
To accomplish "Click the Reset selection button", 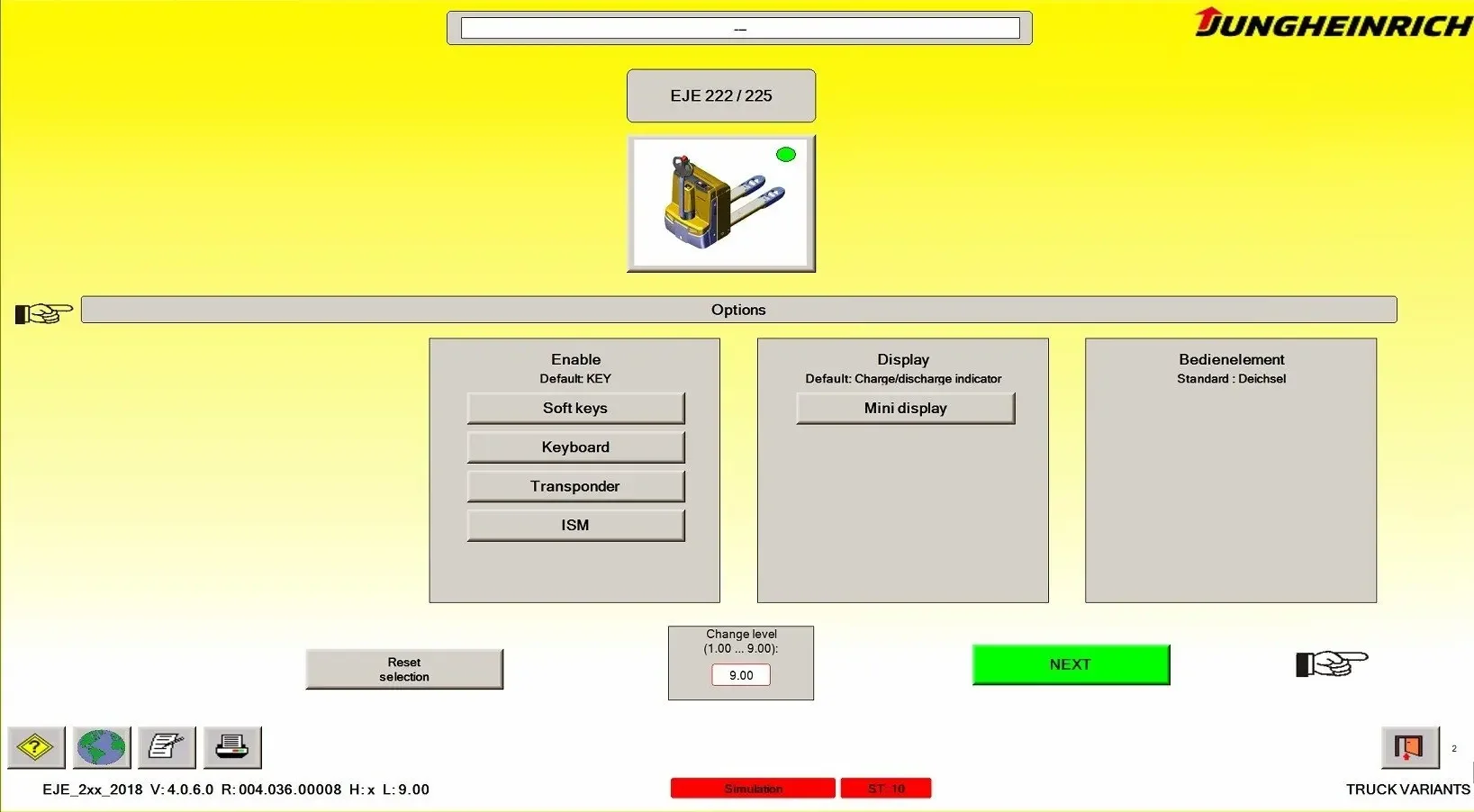I will [x=404, y=669].
